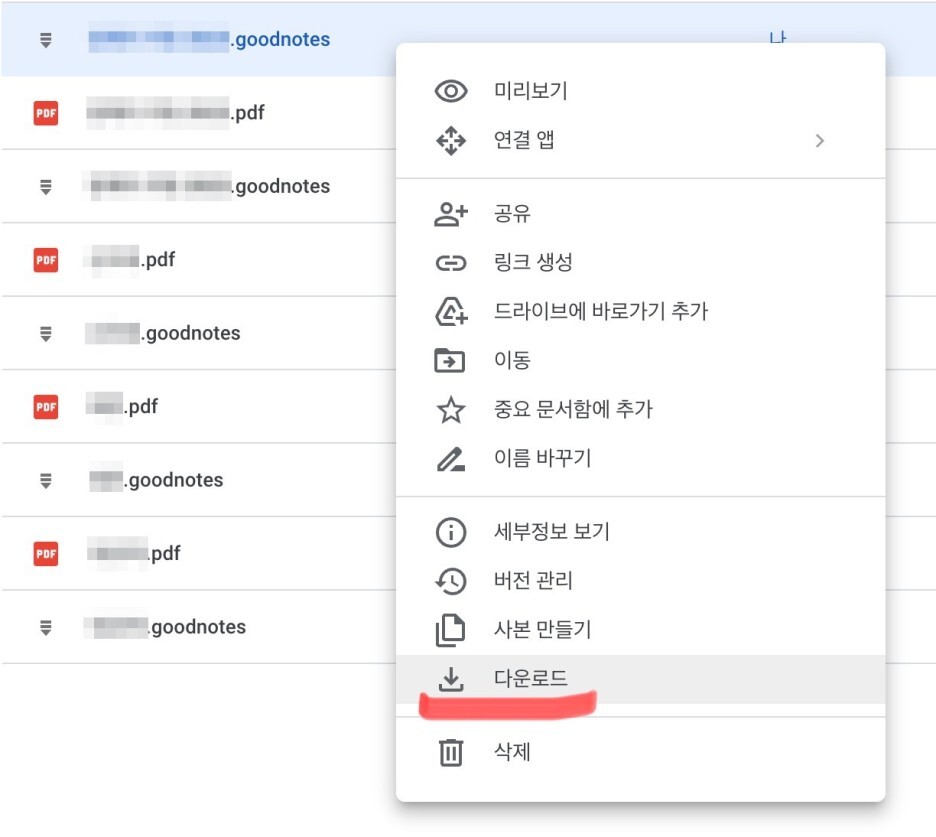This screenshot has height=837, width=936.
Task: Click the red PDF icon of the last .pdf row
Action: point(45,553)
